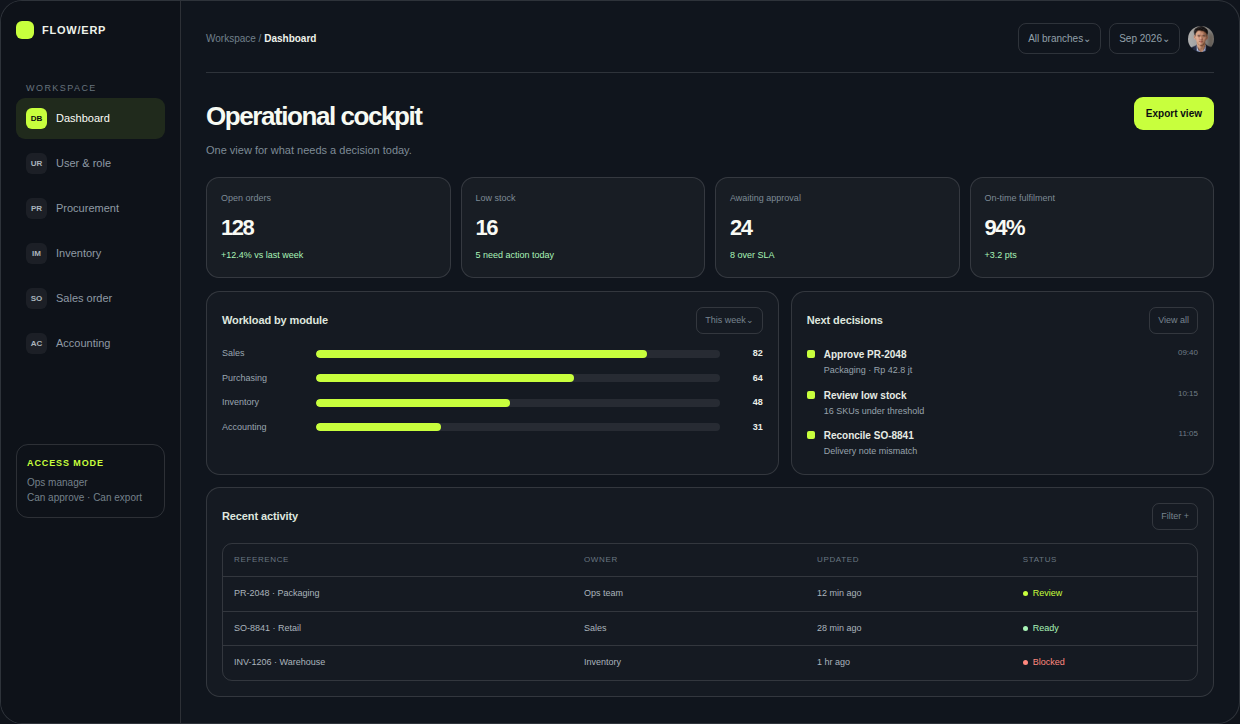Click the UPDATED column header

pos(838,560)
